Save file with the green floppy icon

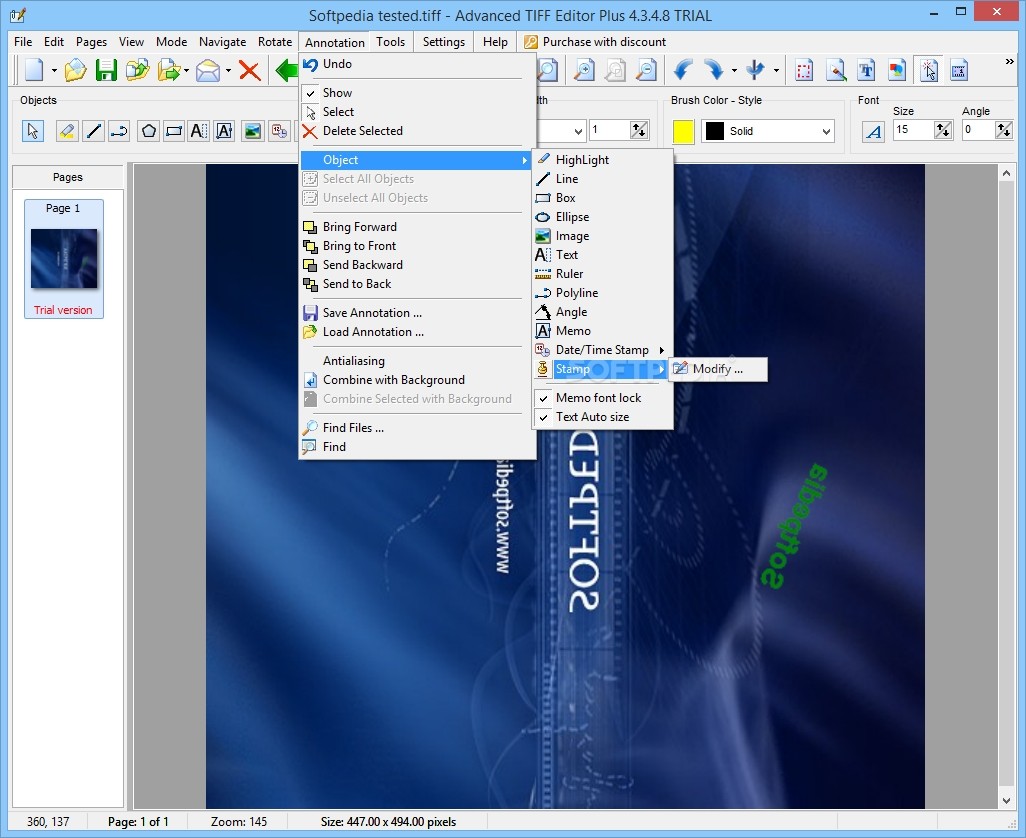(x=106, y=70)
